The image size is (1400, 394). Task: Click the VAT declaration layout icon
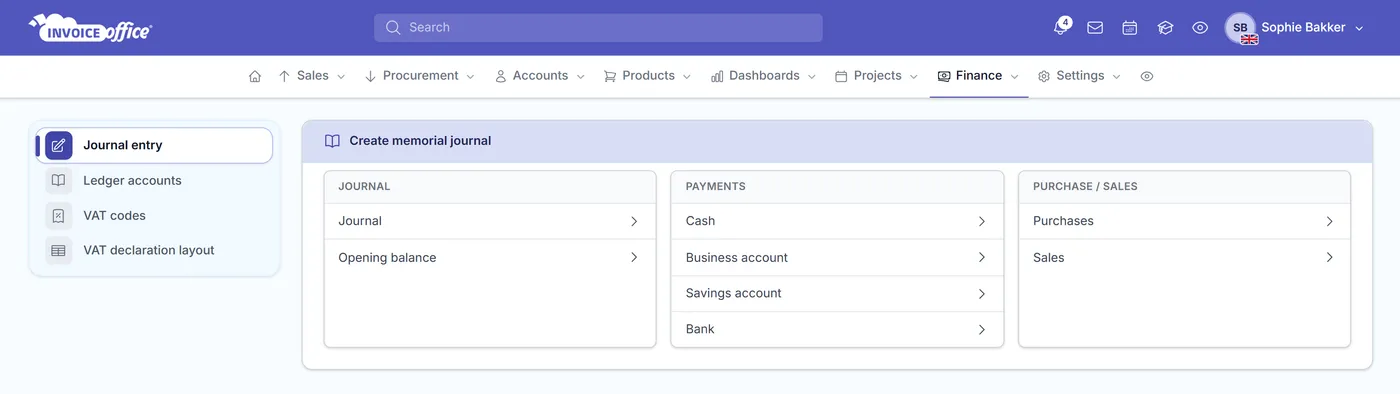pyautogui.click(x=59, y=251)
